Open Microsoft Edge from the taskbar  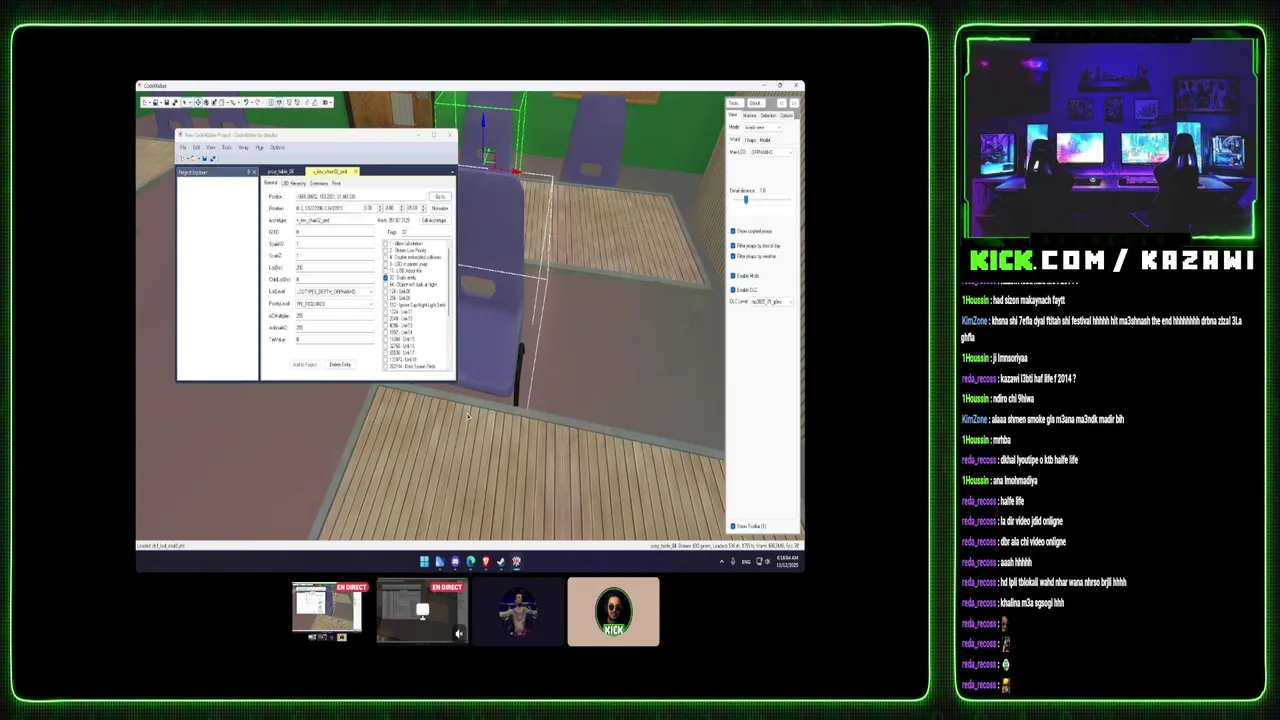(470, 562)
